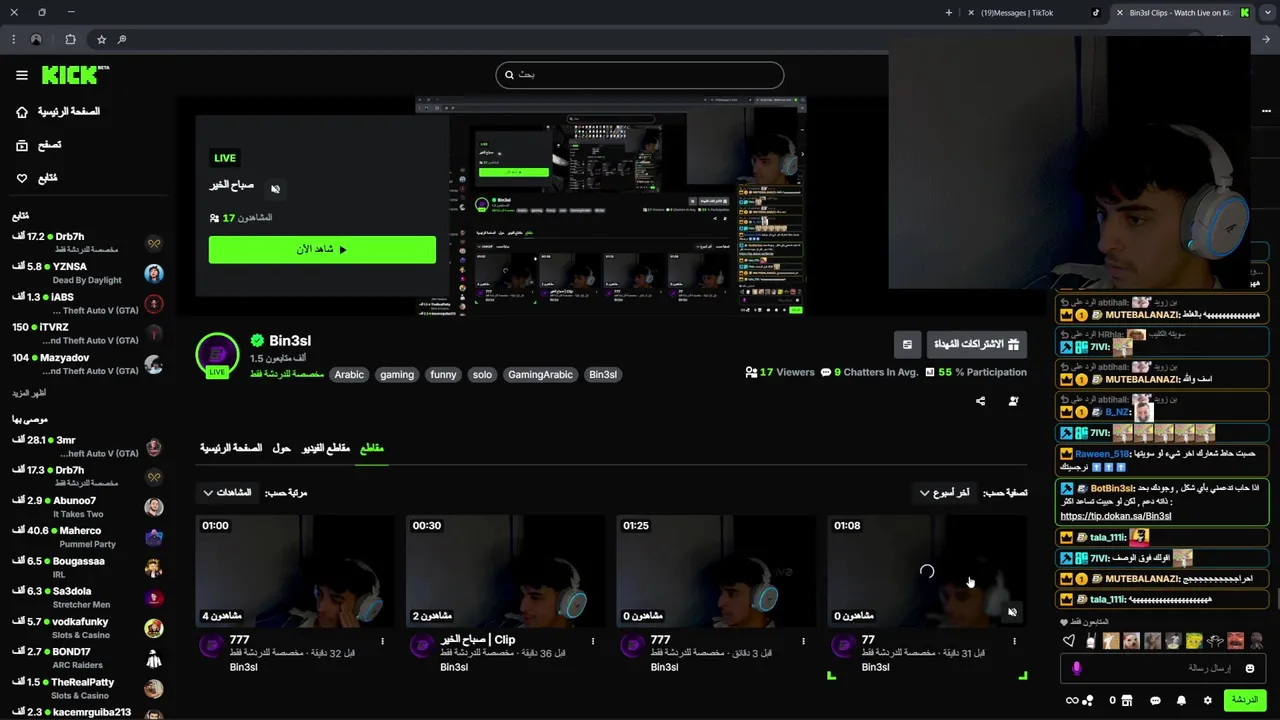Click the GamingArabic tag chip
This screenshot has width=1280, height=720.
pyautogui.click(x=540, y=375)
